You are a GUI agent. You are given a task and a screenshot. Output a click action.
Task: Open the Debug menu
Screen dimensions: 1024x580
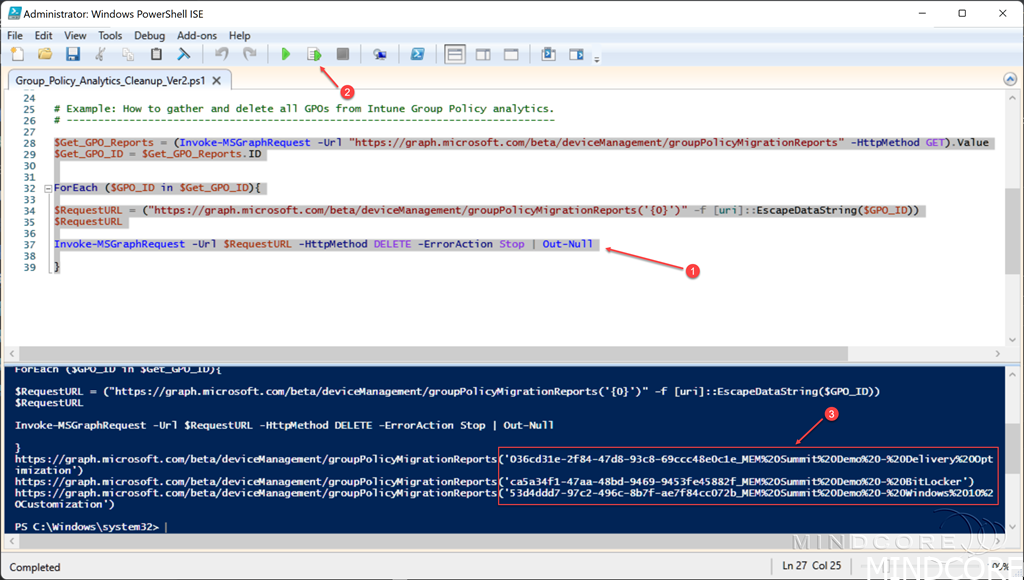click(149, 35)
